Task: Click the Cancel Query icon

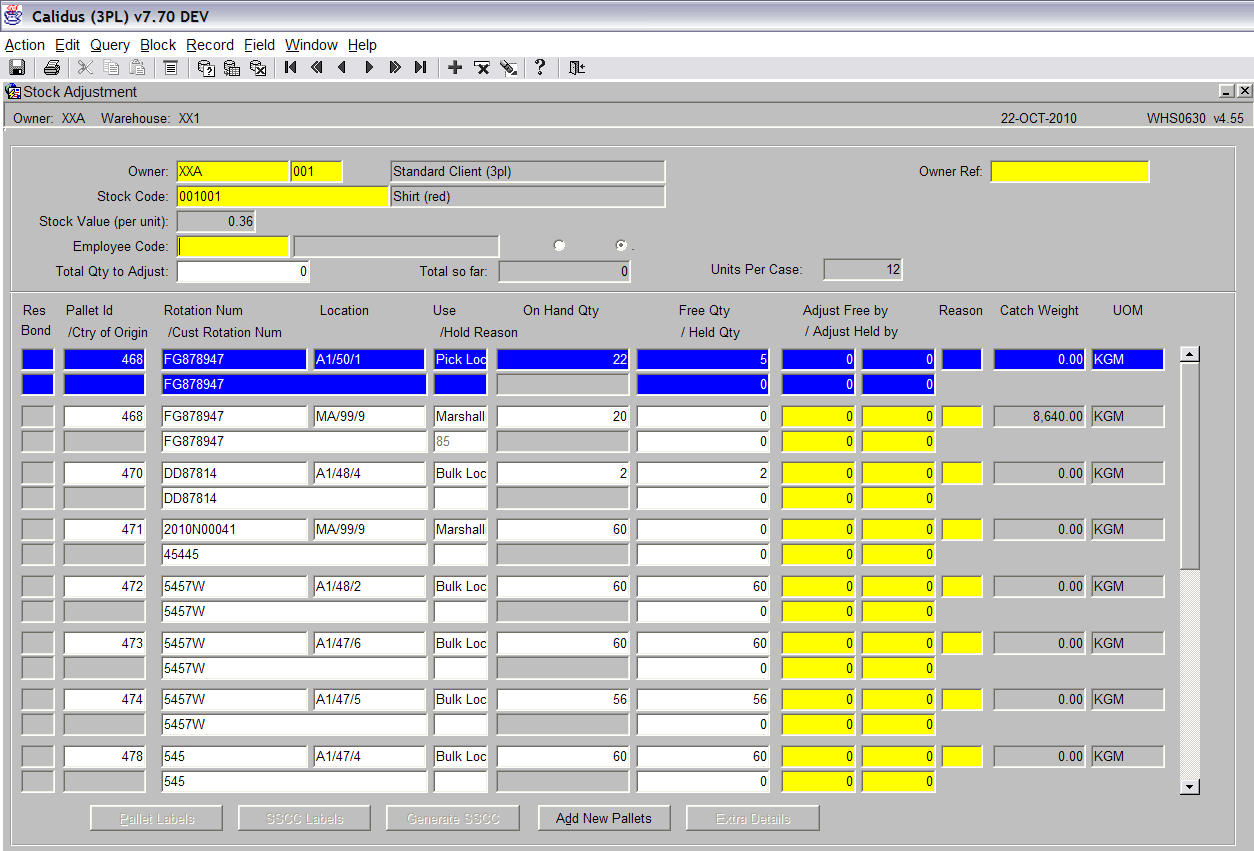Action: [x=258, y=67]
